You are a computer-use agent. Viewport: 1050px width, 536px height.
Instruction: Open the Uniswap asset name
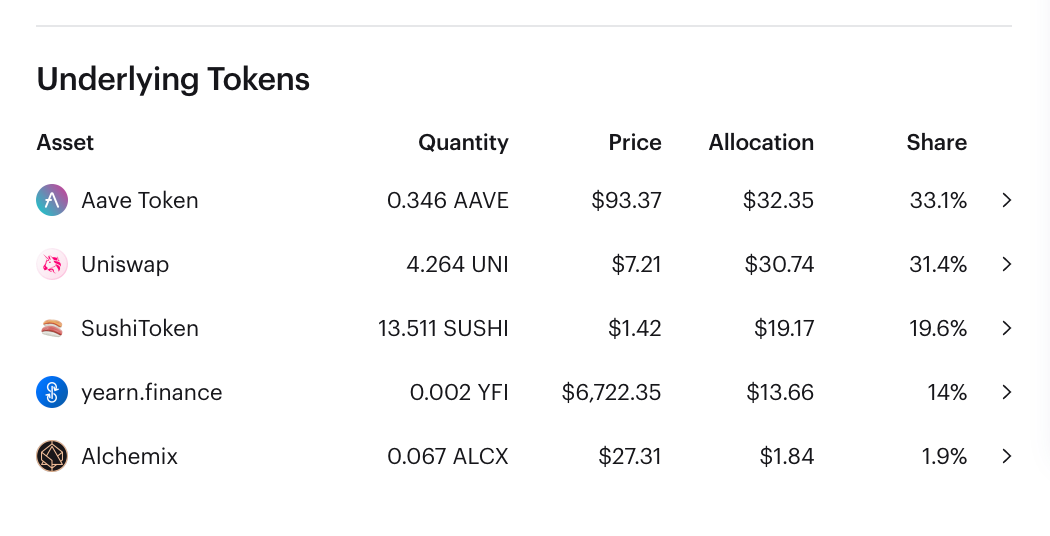point(125,265)
